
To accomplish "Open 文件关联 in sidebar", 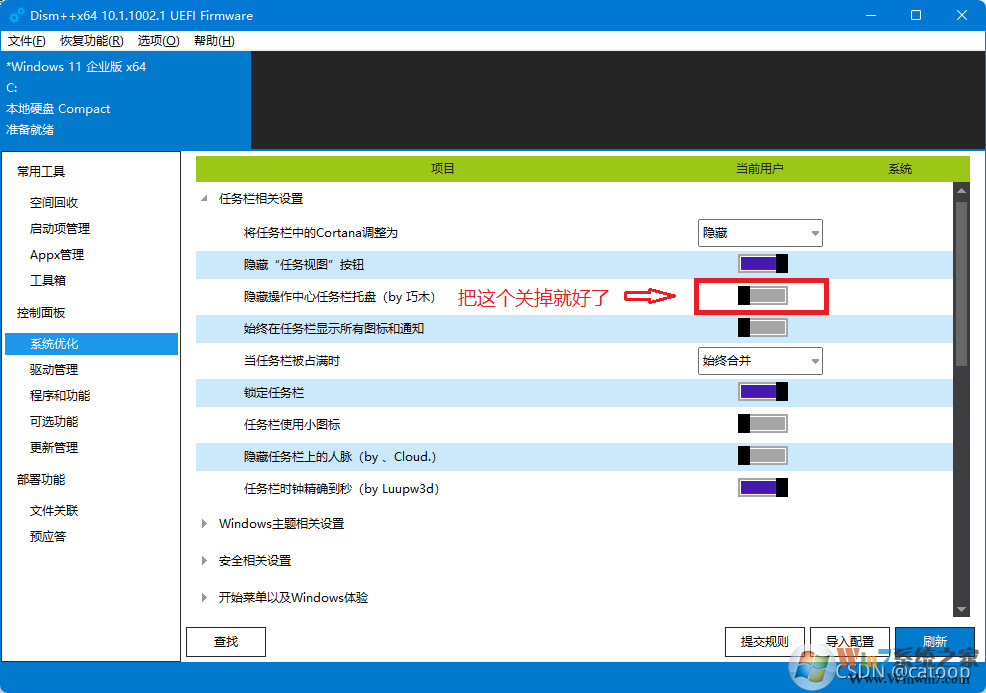I will pos(54,511).
